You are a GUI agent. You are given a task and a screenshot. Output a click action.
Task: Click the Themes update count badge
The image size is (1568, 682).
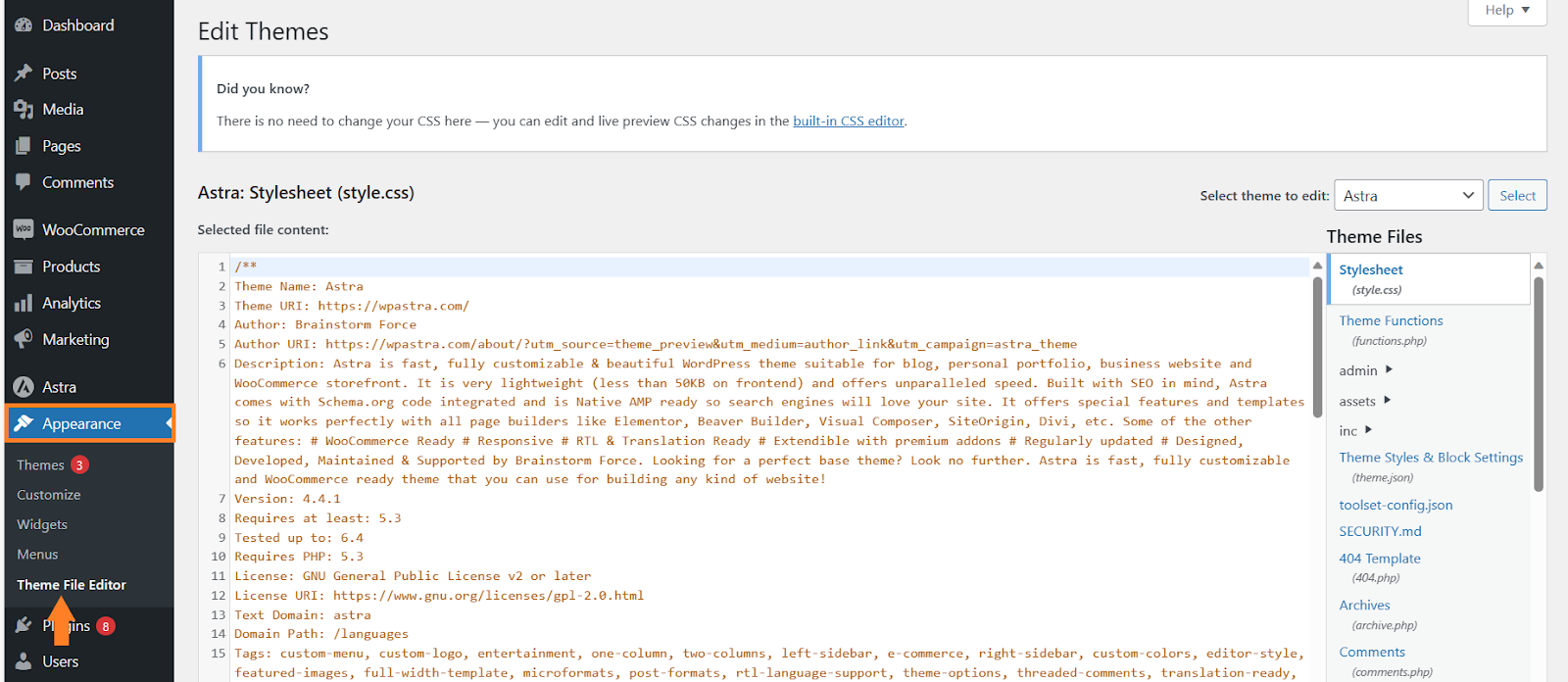point(79,465)
